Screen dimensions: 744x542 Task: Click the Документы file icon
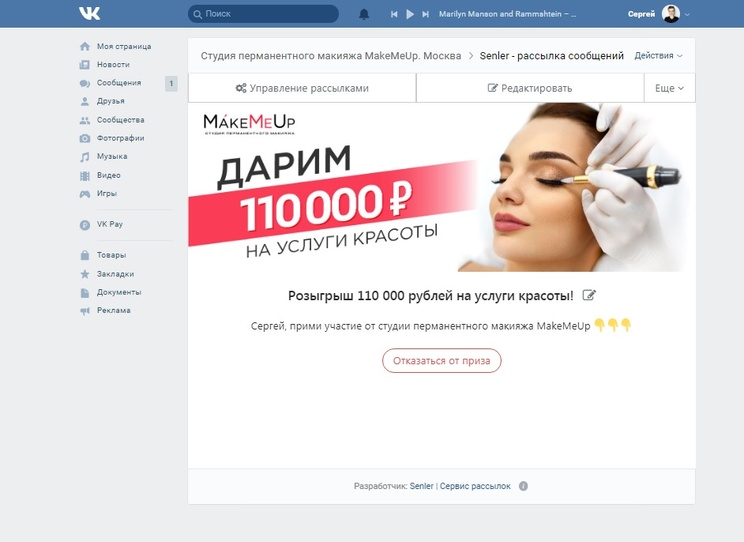[x=85, y=292]
